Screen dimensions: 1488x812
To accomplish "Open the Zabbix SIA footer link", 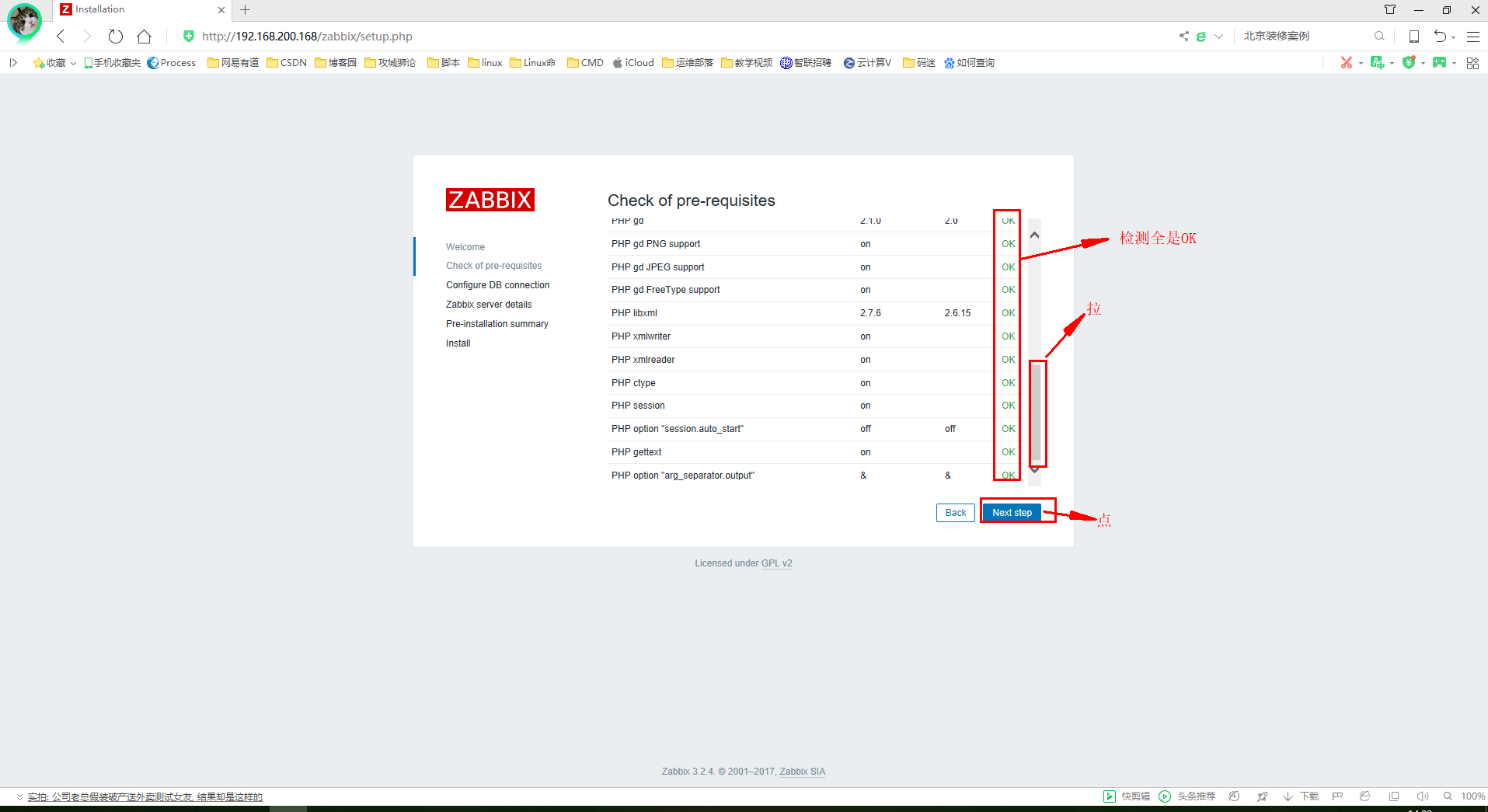I will (x=802, y=772).
